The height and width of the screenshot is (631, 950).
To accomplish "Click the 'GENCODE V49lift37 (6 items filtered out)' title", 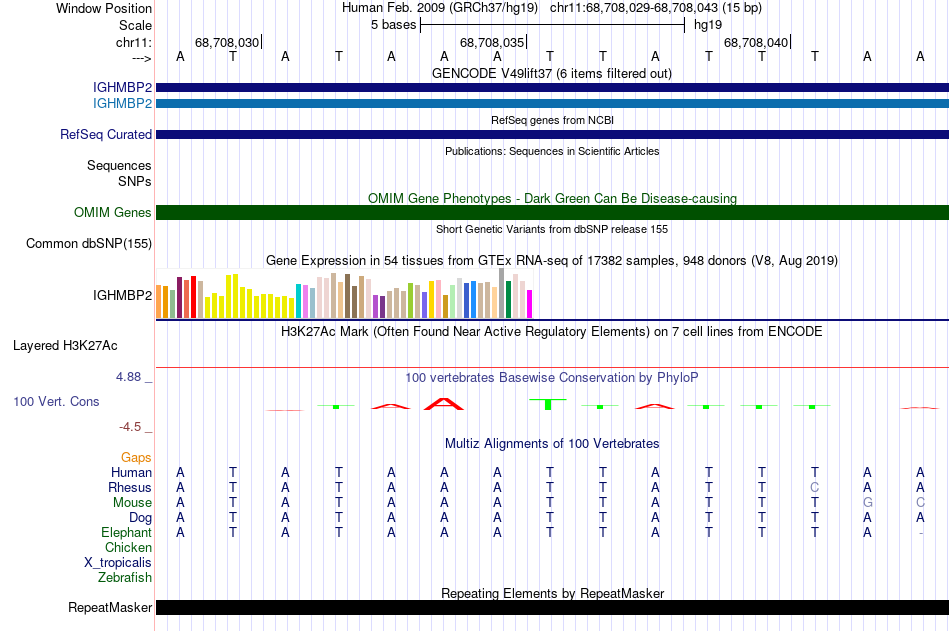I will tap(551, 73).
